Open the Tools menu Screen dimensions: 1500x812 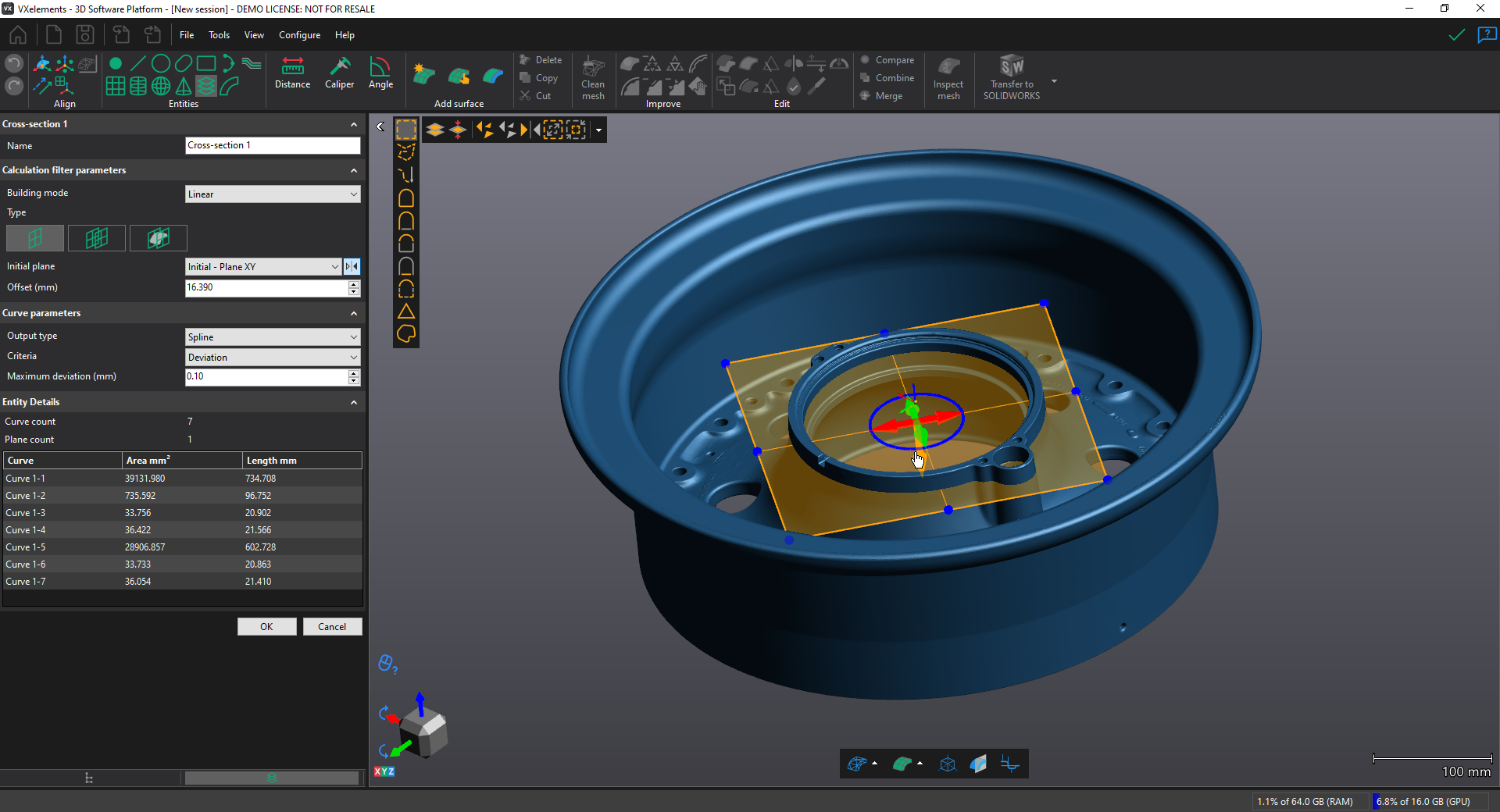pos(219,34)
